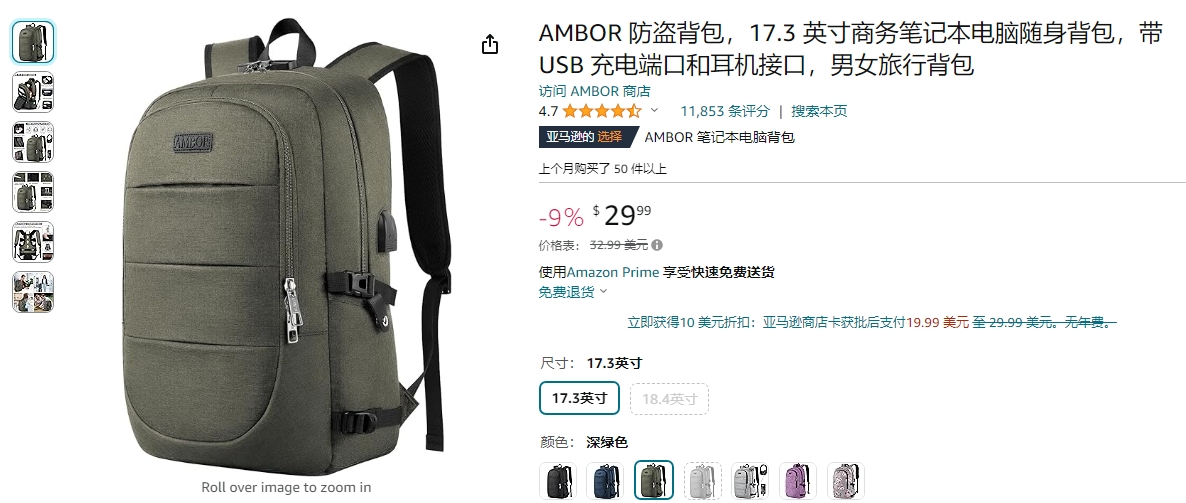Select the 17.3英寸 size option

(579, 399)
